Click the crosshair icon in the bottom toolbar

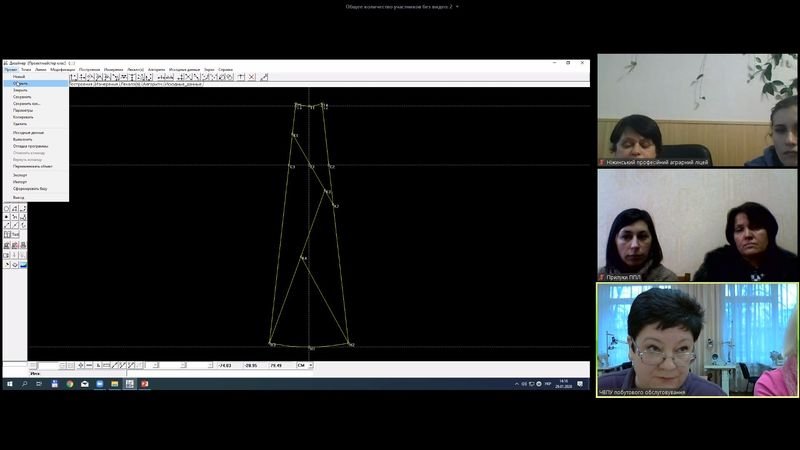(80, 365)
